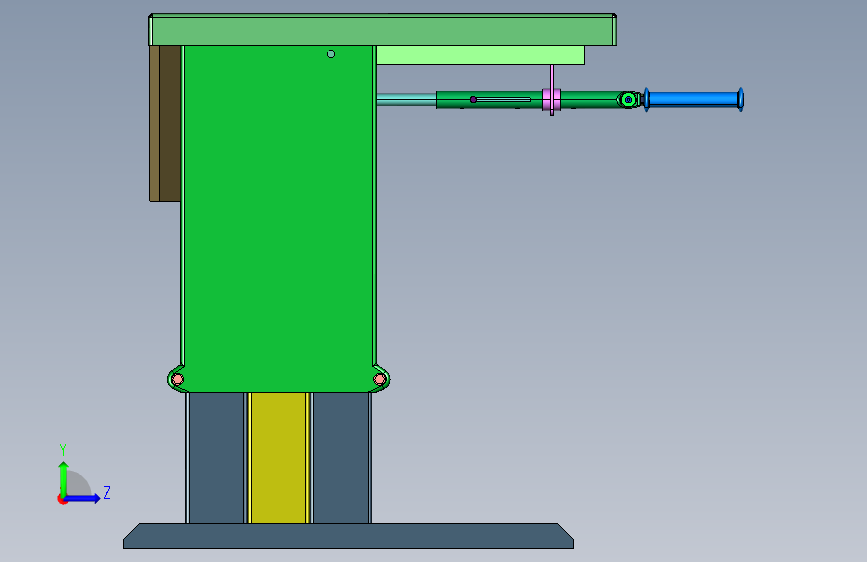Select the left slate-blue column
This screenshot has width=867, height=562.
click(216, 458)
